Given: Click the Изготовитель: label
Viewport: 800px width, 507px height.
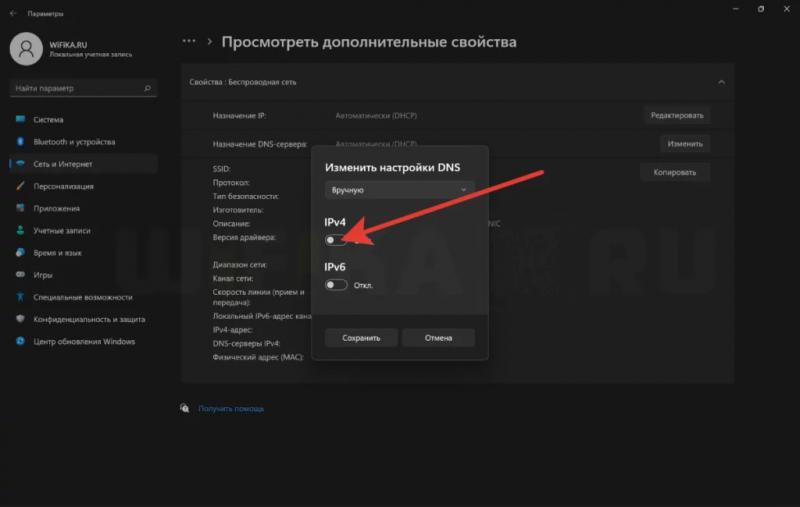Looking at the screenshot, I should coord(238,210).
